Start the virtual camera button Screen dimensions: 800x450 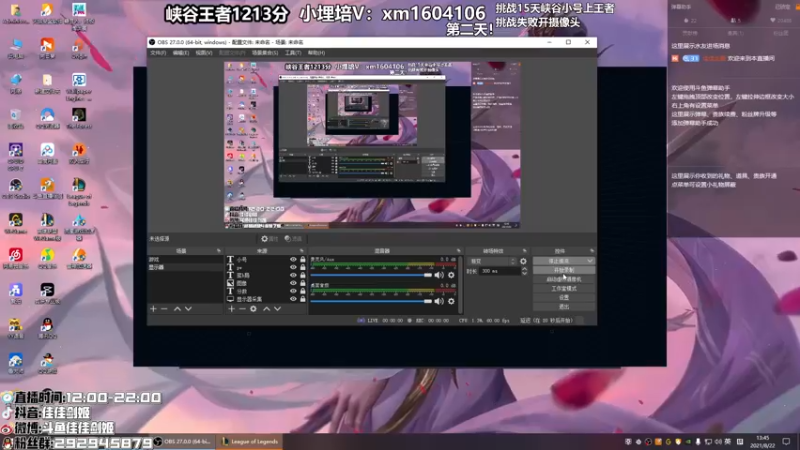[564, 279]
